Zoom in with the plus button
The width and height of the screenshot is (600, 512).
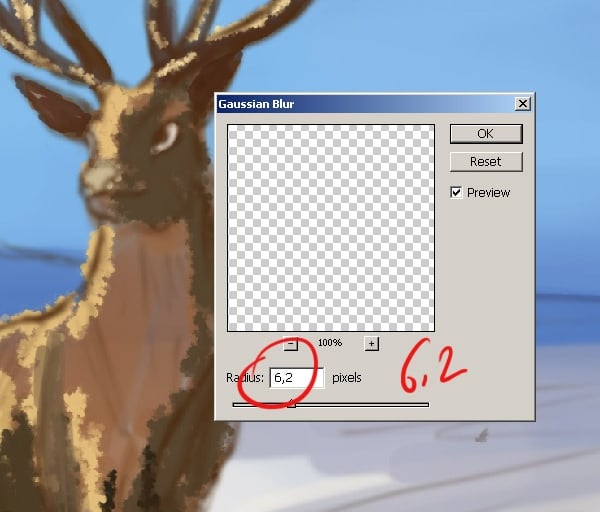click(371, 343)
